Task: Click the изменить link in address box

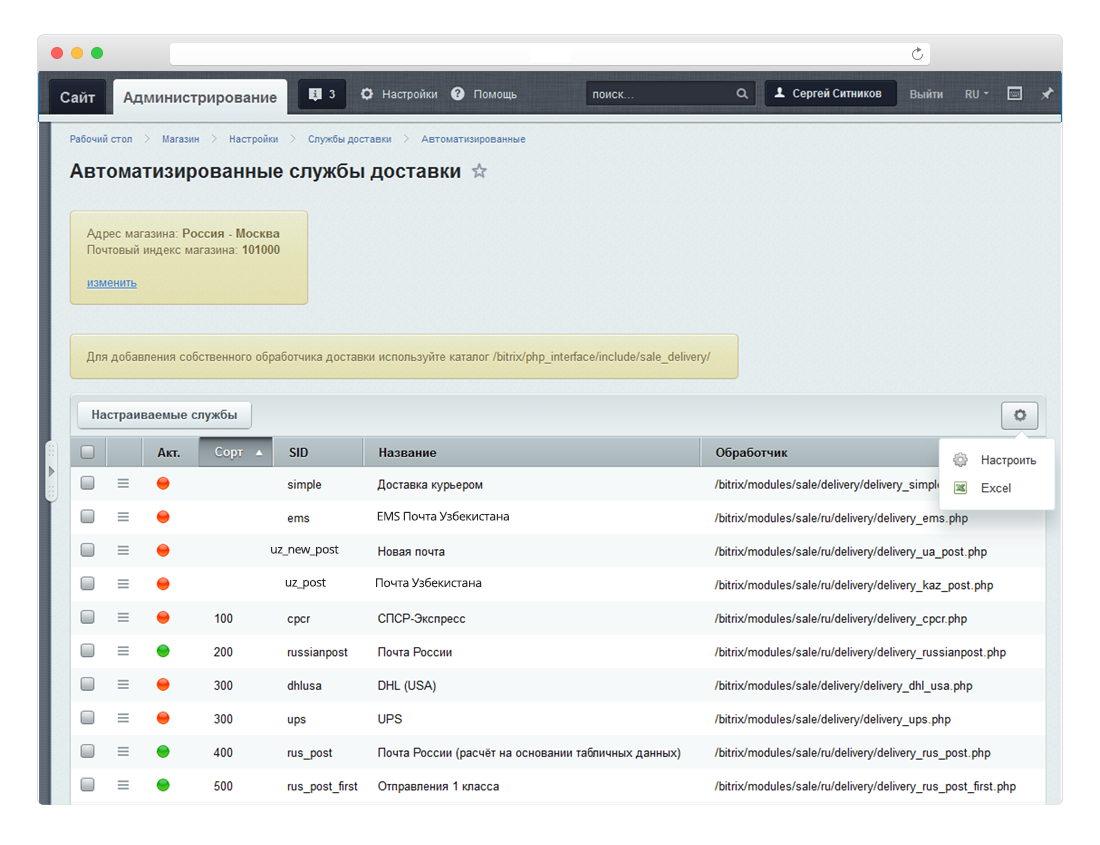Action: [111, 283]
